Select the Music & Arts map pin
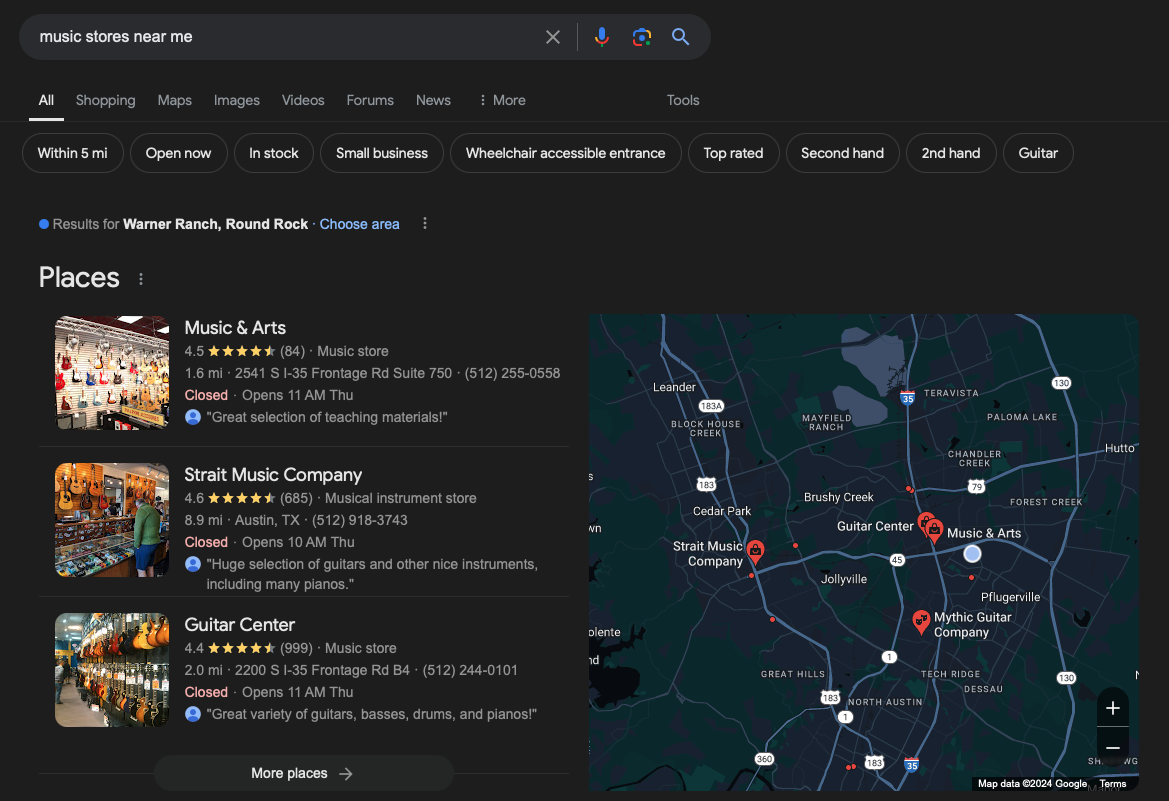Viewport: 1169px width, 801px height. (x=934, y=530)
